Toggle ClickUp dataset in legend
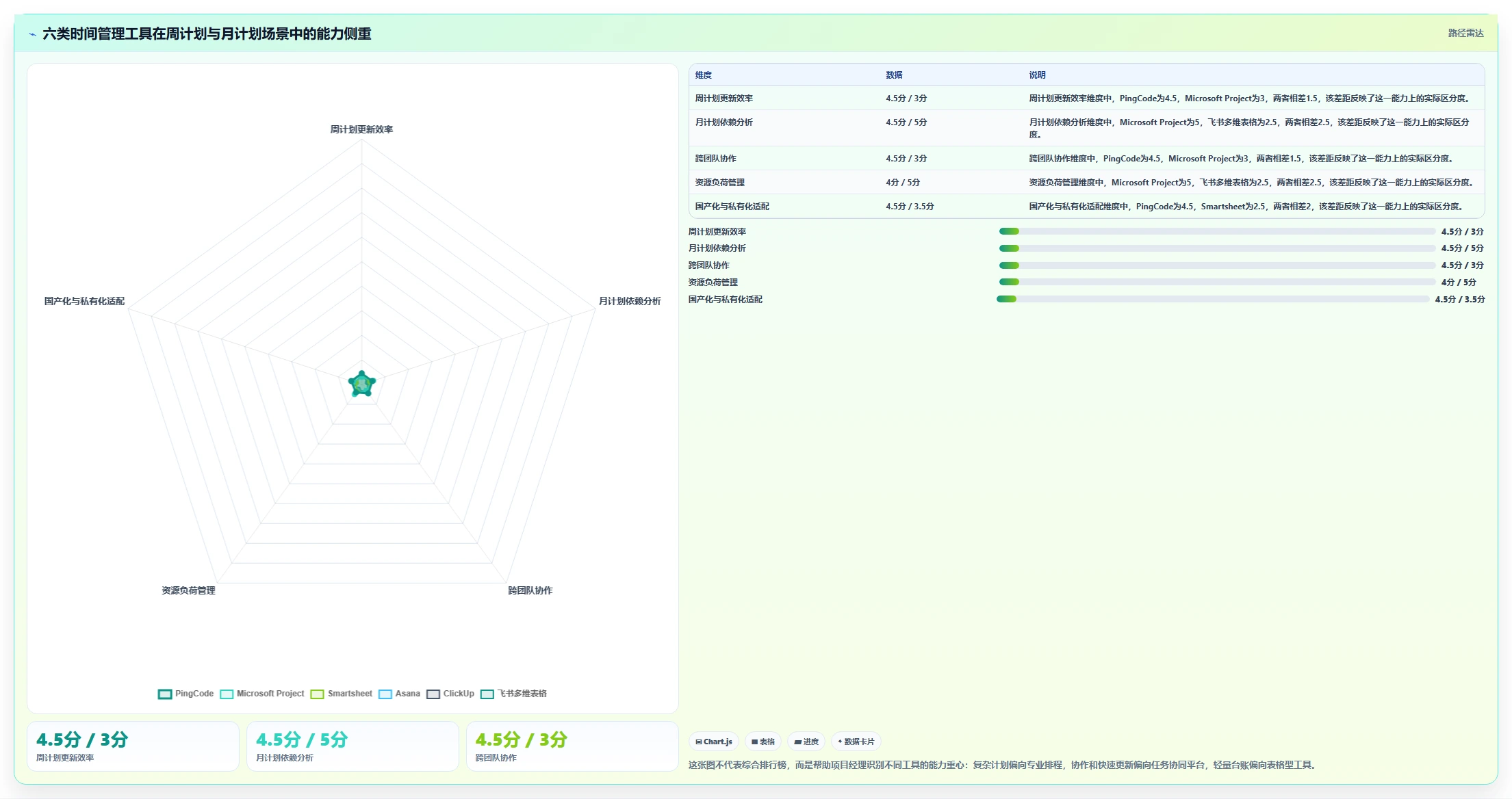This screenshot has width=1512, height=799. coord(450,694)
